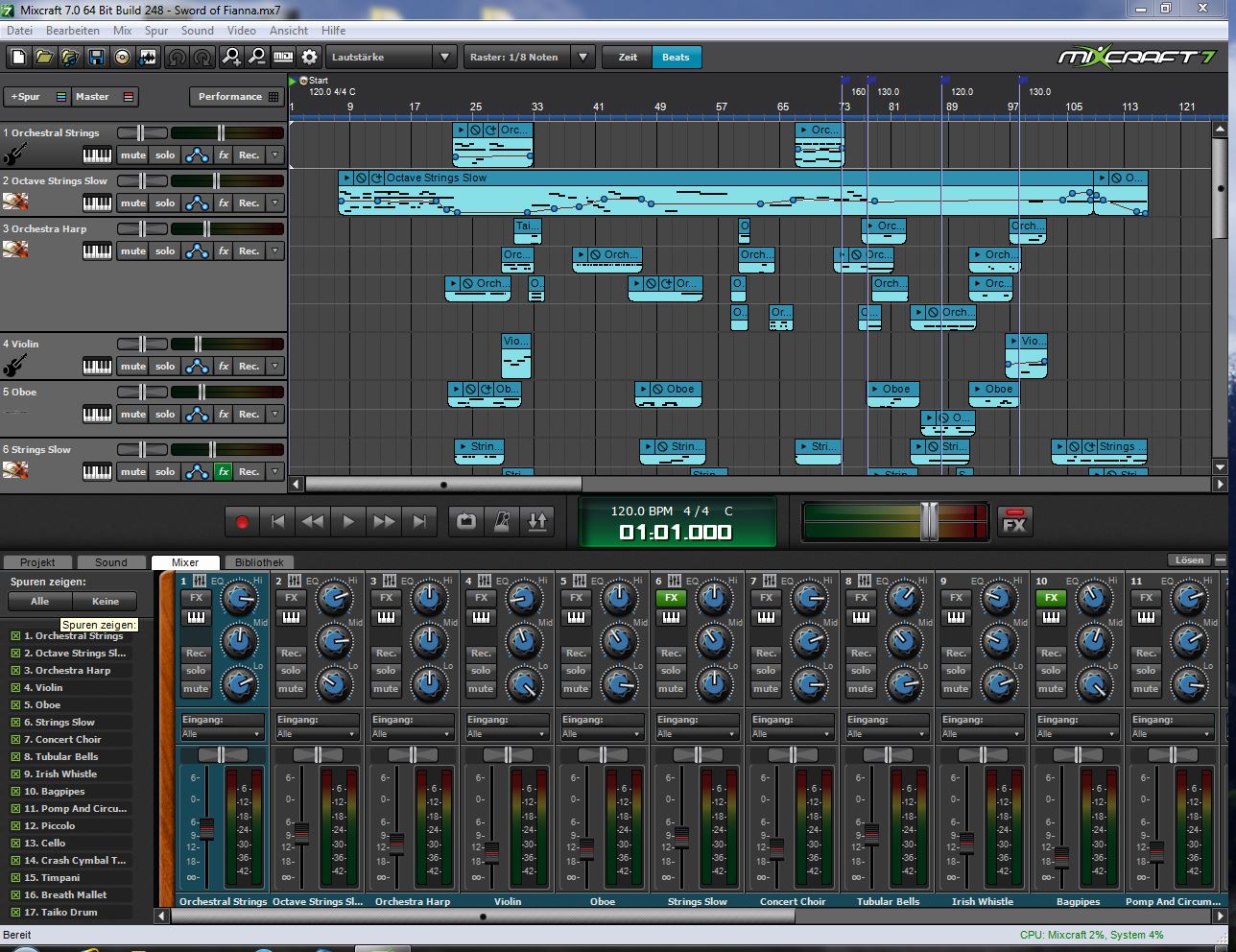The image size is (1236, 952).
Task: Toggle the metronome icon
Action: tap(501, 521)
